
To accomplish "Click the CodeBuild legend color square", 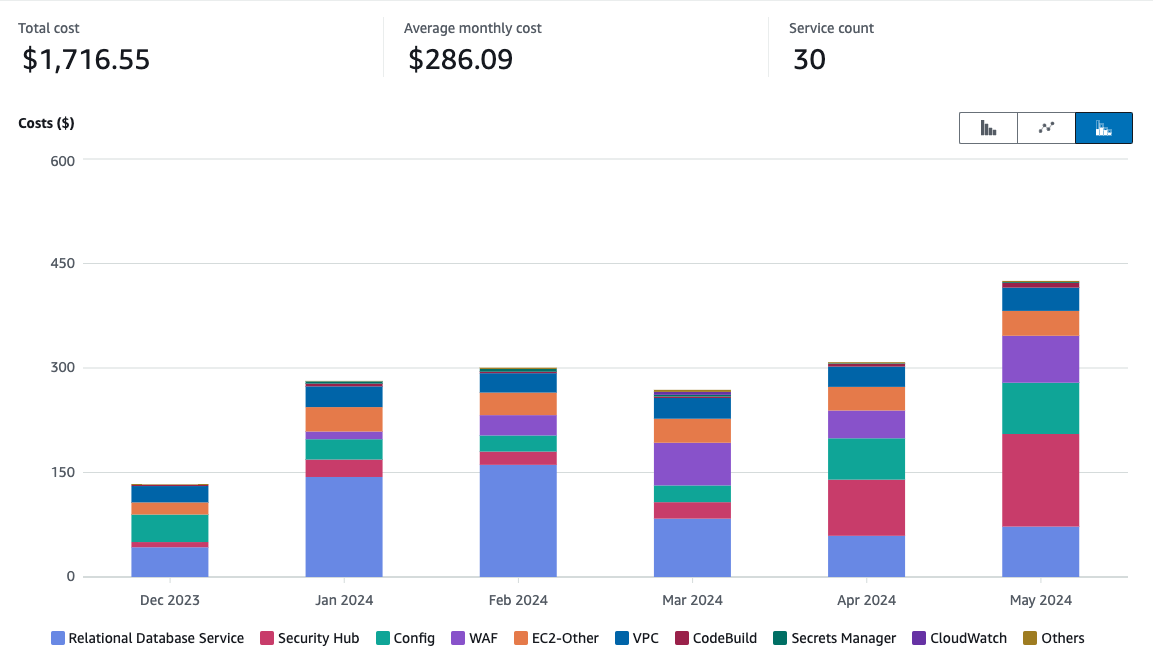I will pyautogui.click(x=683, y=638).
